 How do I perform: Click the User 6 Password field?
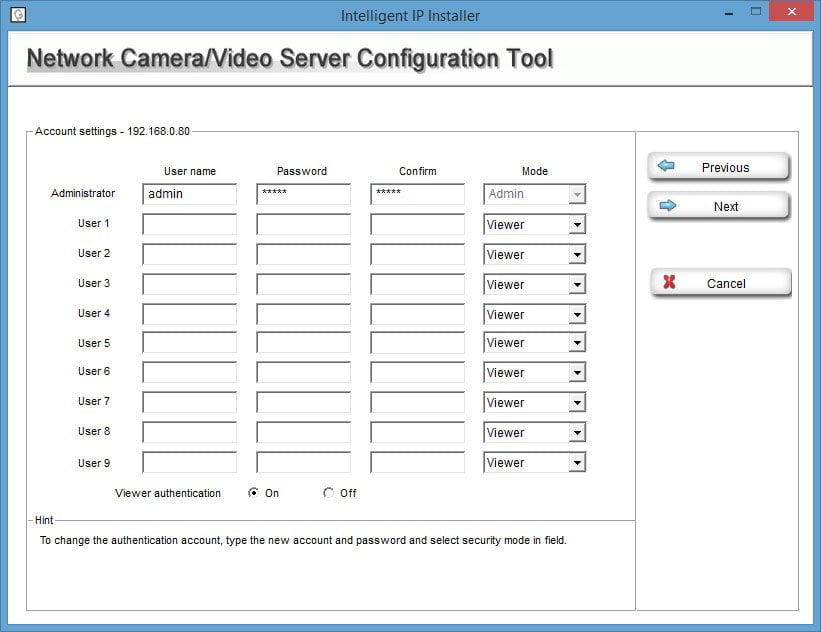coord(303,372)
